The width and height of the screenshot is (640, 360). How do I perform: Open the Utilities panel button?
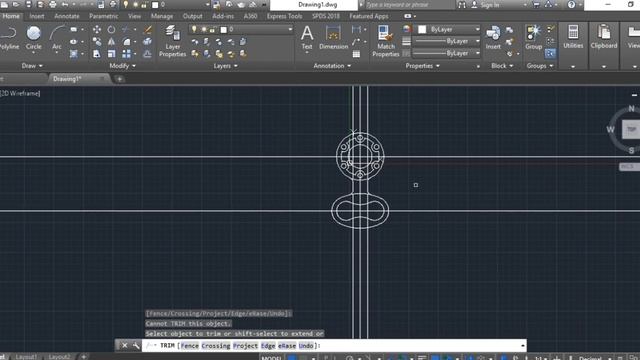(x=573, y=38)
